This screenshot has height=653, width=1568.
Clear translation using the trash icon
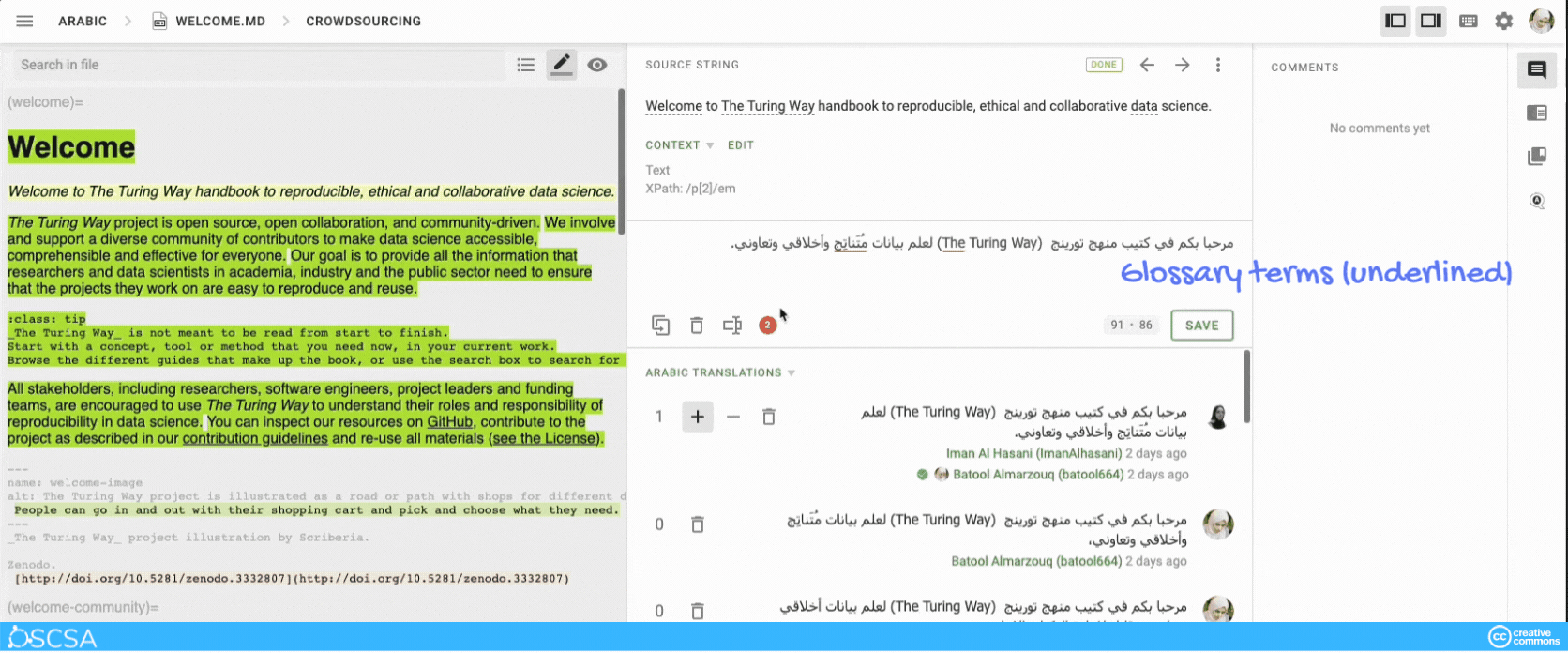(697, 326)
